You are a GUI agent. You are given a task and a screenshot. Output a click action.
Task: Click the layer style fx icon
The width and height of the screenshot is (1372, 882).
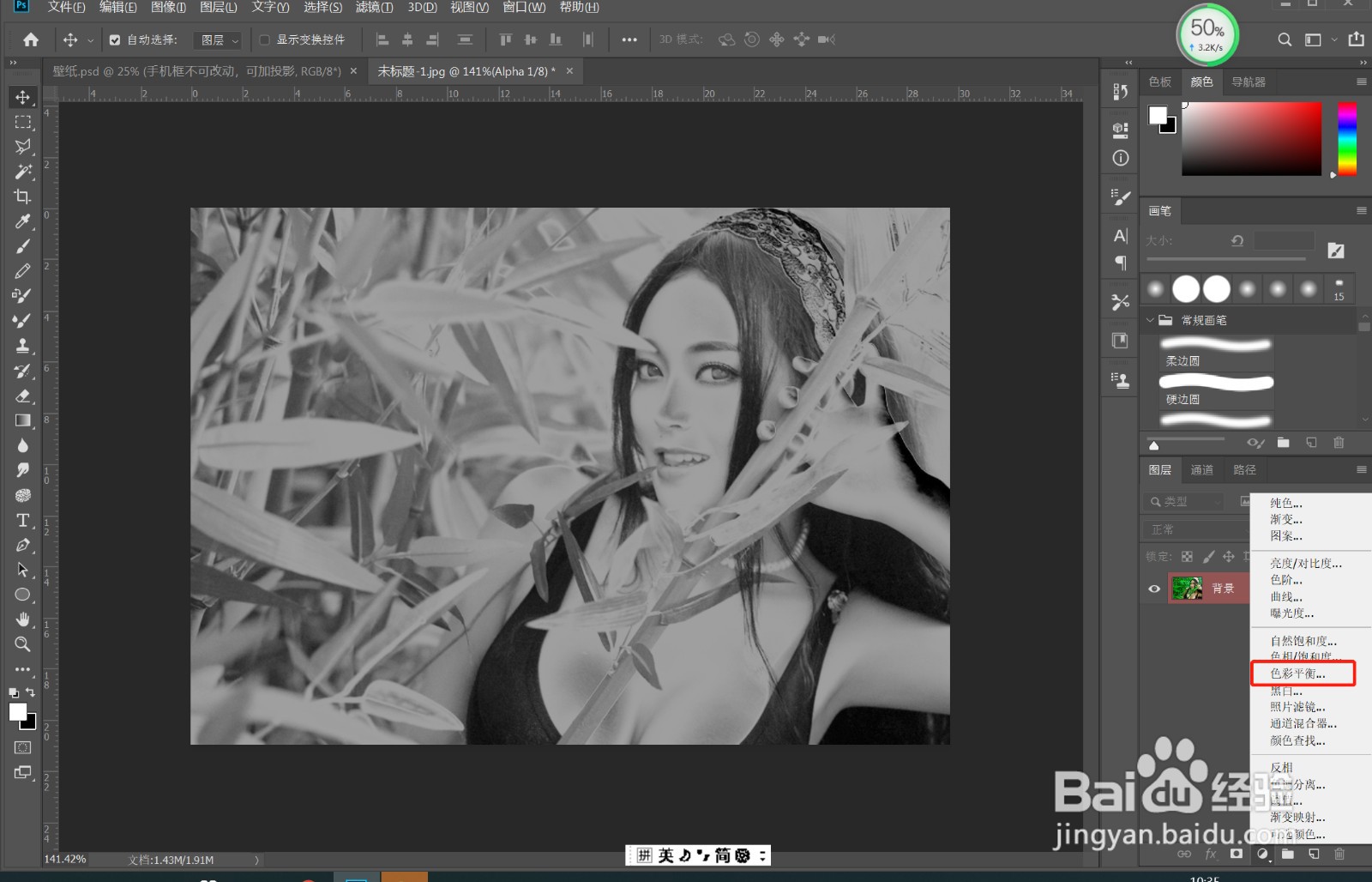click(x=1211, y=854)
